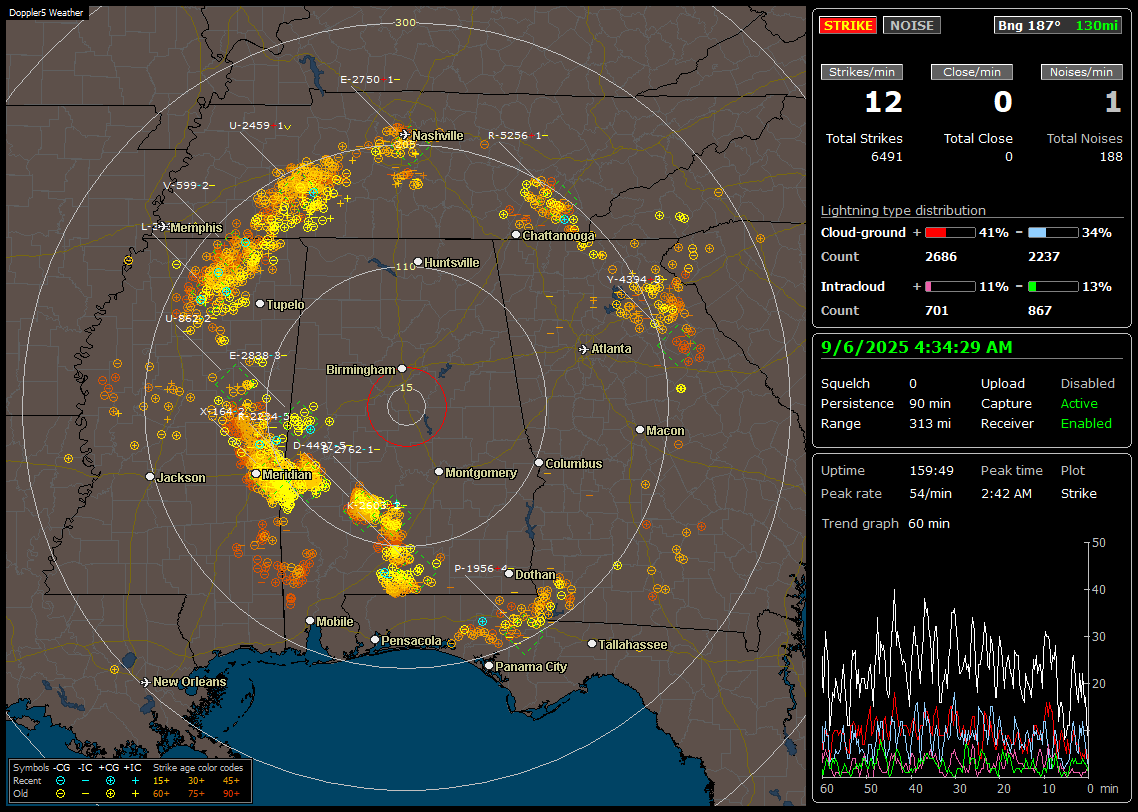Click the strike symbols legend box
Screen dimensions: 1138x812
coord(130,781)
